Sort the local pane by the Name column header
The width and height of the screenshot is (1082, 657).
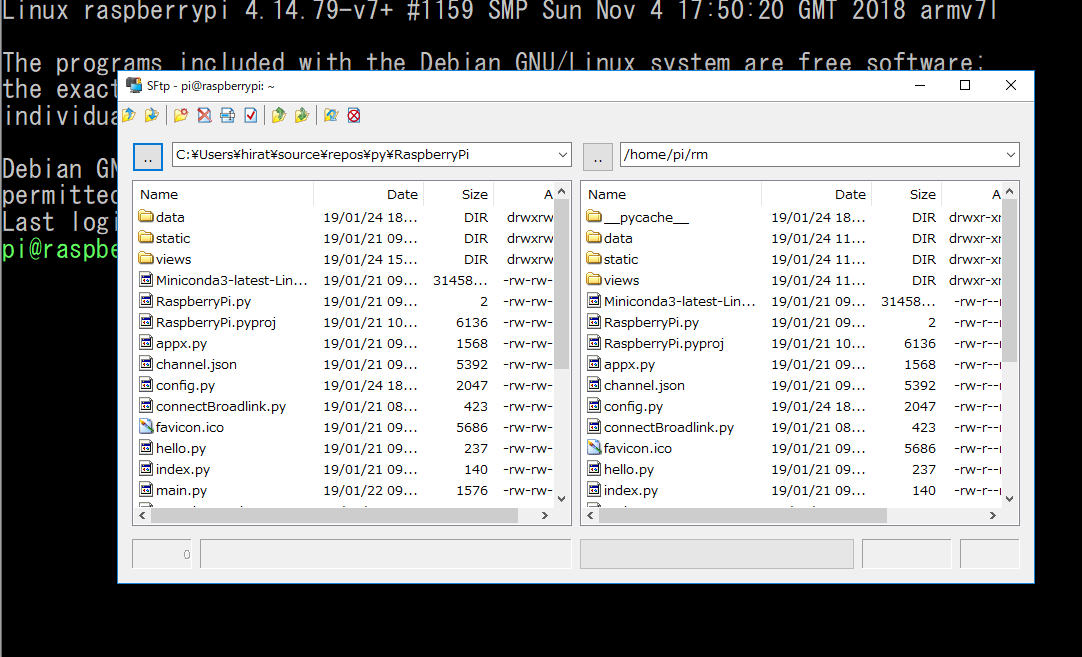pyautogui.click(x=224, y=195)
